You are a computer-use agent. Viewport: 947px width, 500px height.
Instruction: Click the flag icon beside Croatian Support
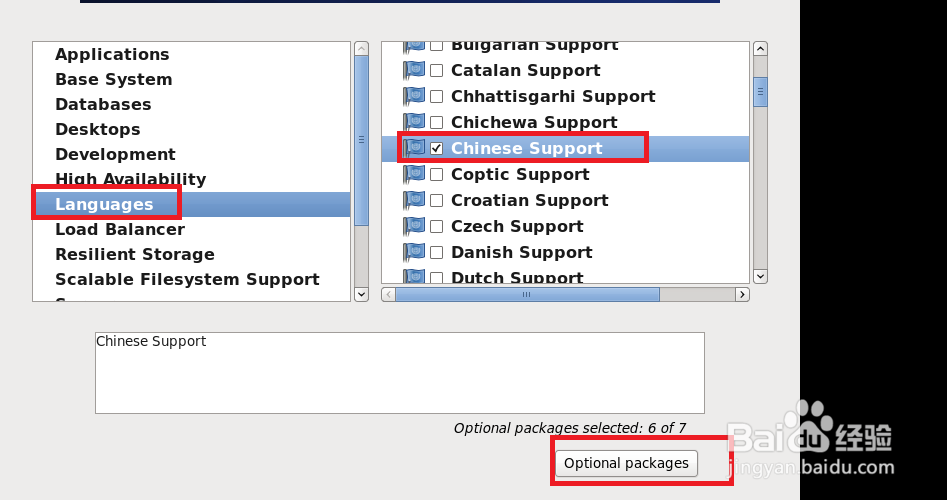(x=414, y=200)
